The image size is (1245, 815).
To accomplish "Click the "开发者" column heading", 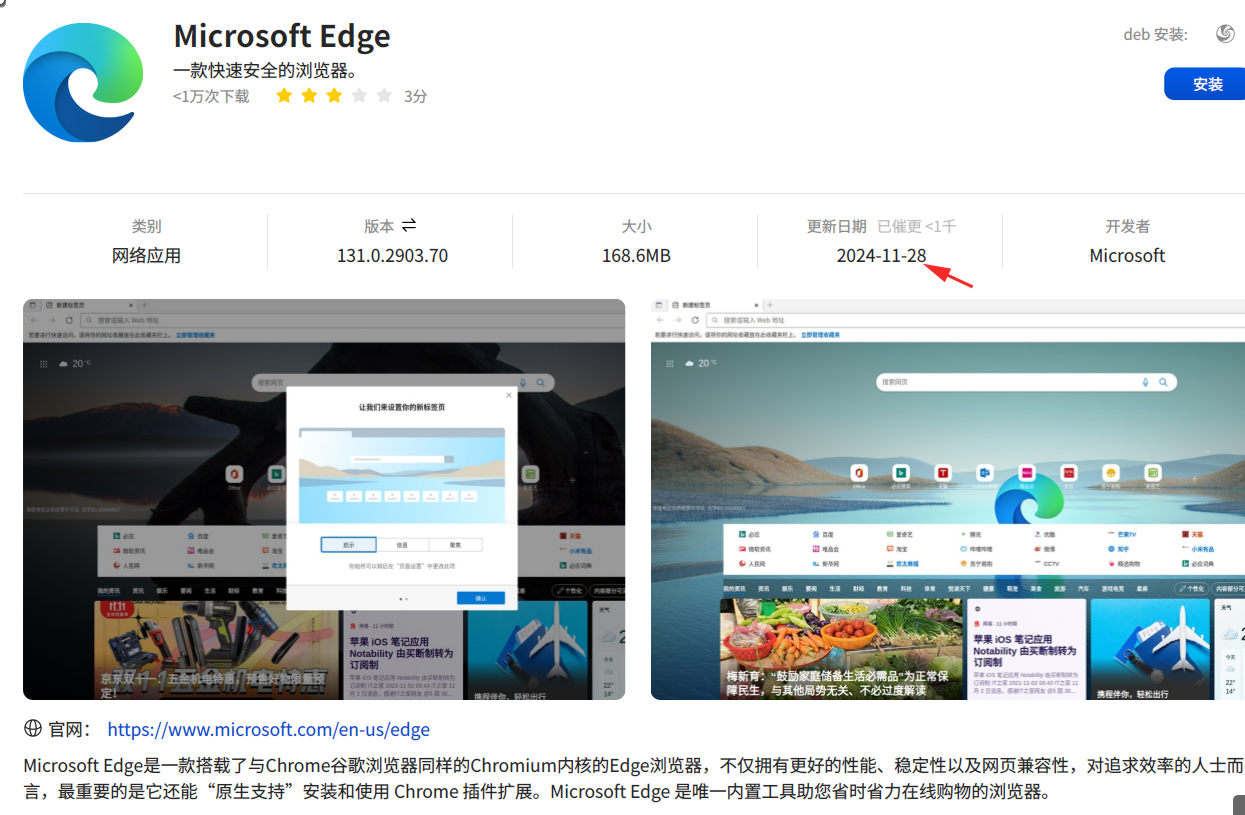I will coord(1127,227).
